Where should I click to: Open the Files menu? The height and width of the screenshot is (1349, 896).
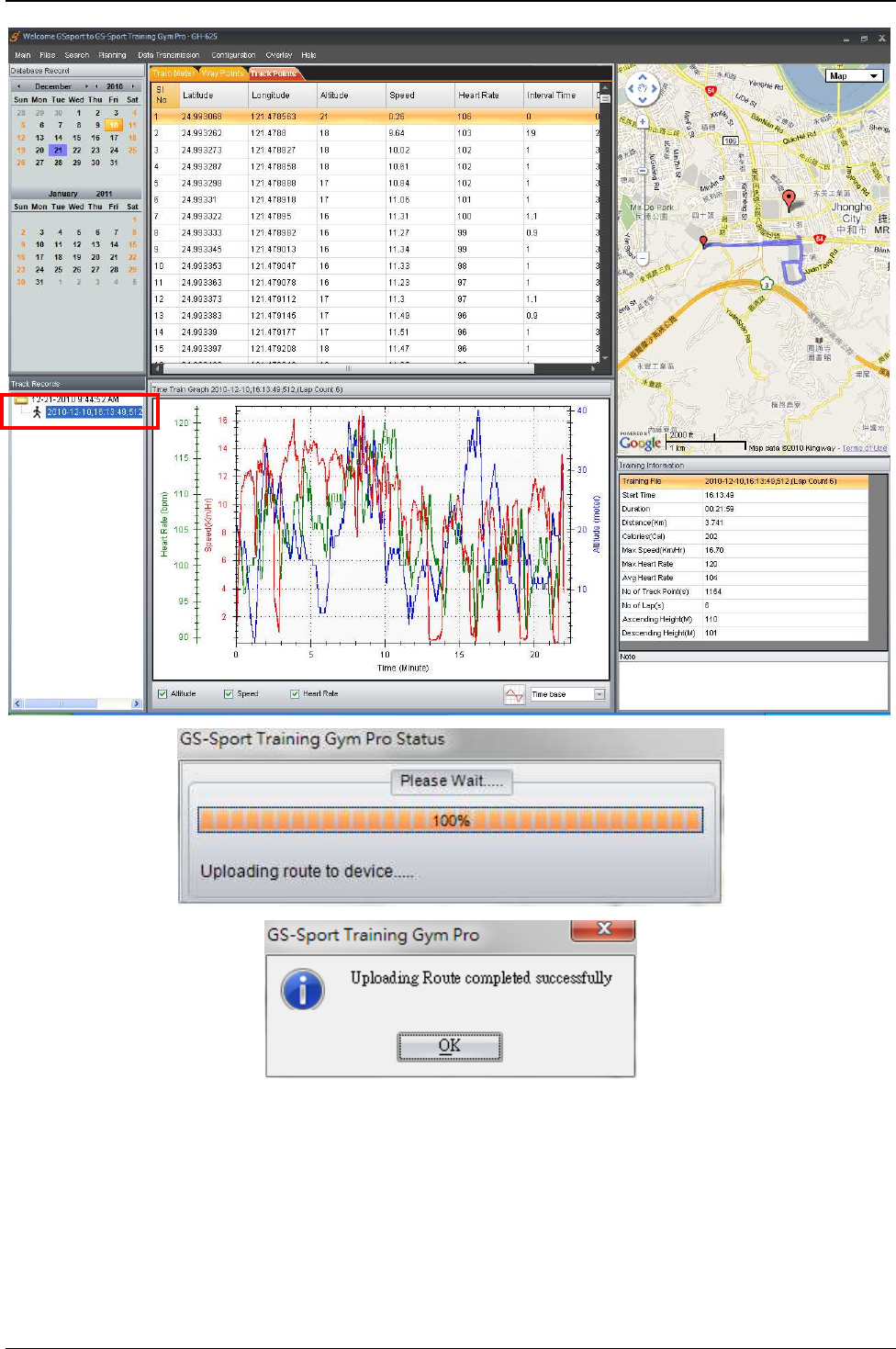tap(48, 55)
